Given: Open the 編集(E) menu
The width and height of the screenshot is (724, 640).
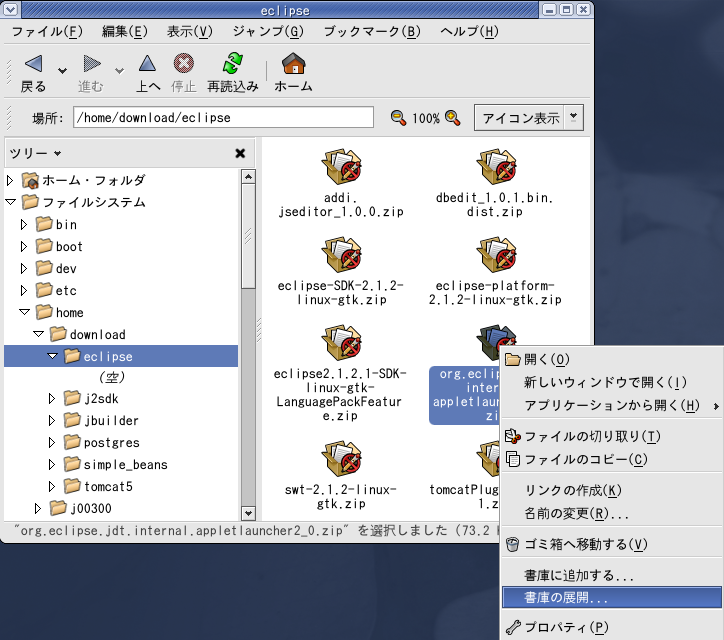Looking at the screenshot, I should (x=125, y=31).
